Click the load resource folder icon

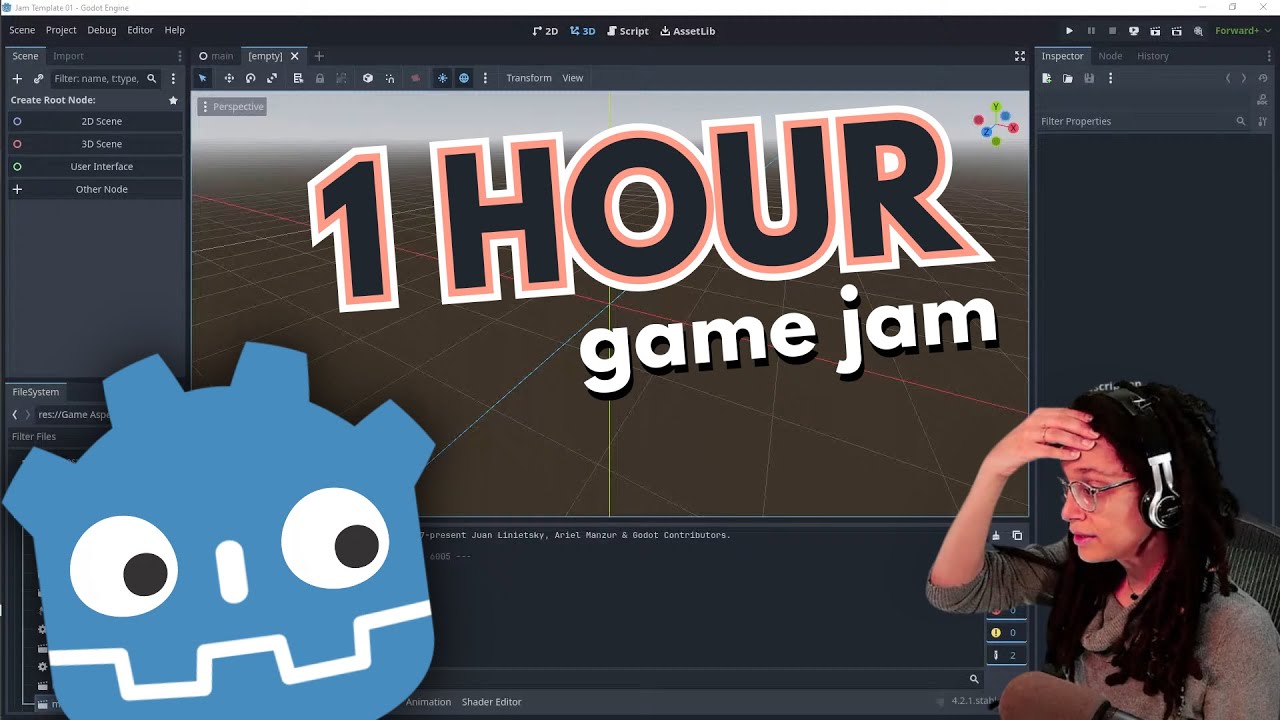pos(1067,78)
